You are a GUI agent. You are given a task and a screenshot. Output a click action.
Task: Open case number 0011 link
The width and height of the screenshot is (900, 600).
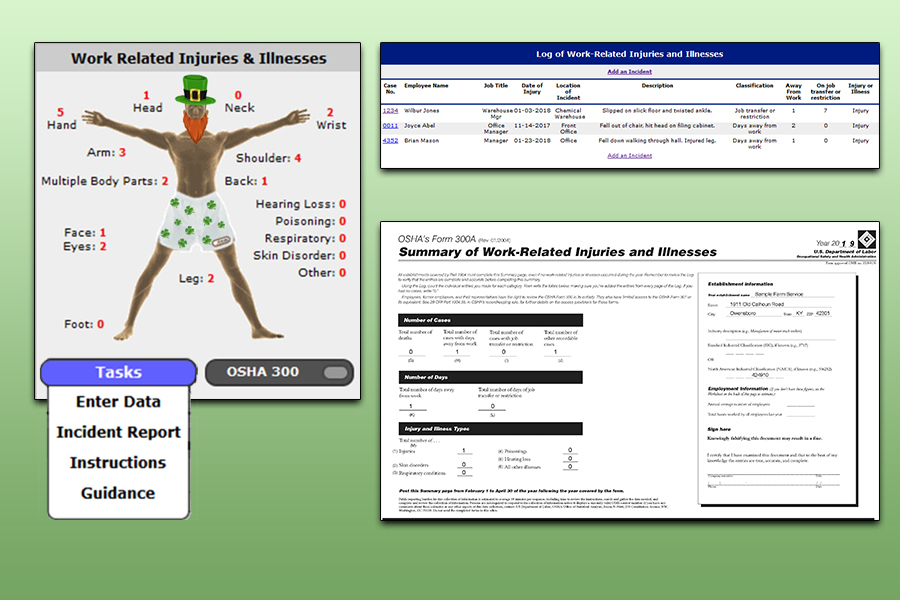point(390,127)
